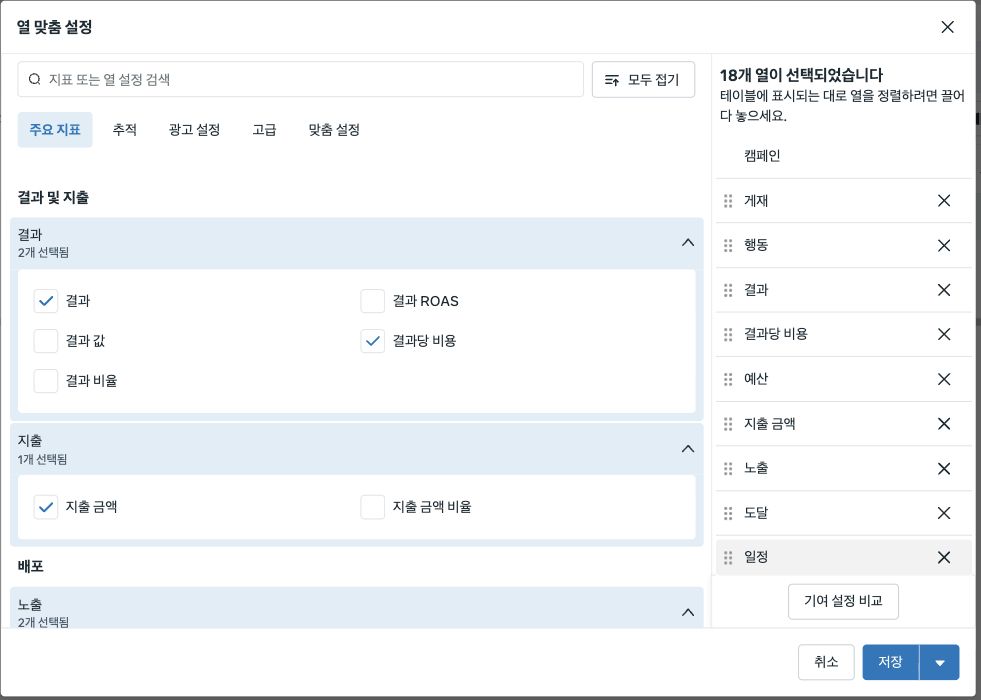Uncheck the 지출 금액 checkbox
Image resolution: width=981 pixels, height=700 pixels.
coord(46,507)
